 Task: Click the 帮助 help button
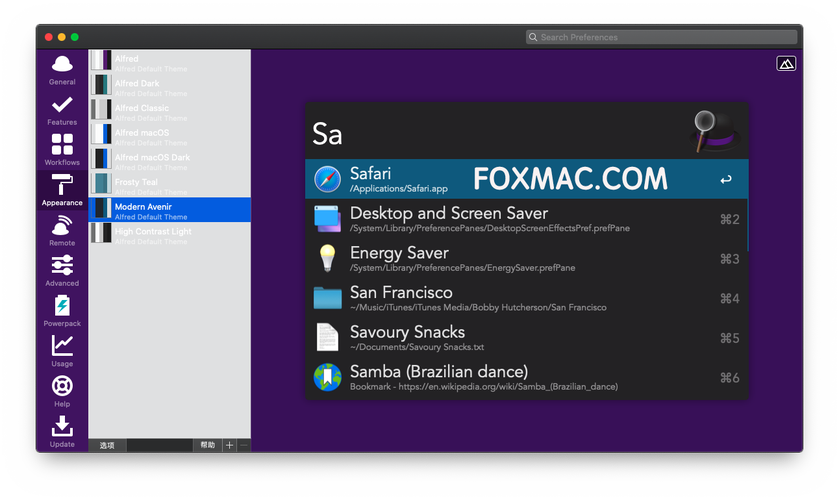coord(207,445)
